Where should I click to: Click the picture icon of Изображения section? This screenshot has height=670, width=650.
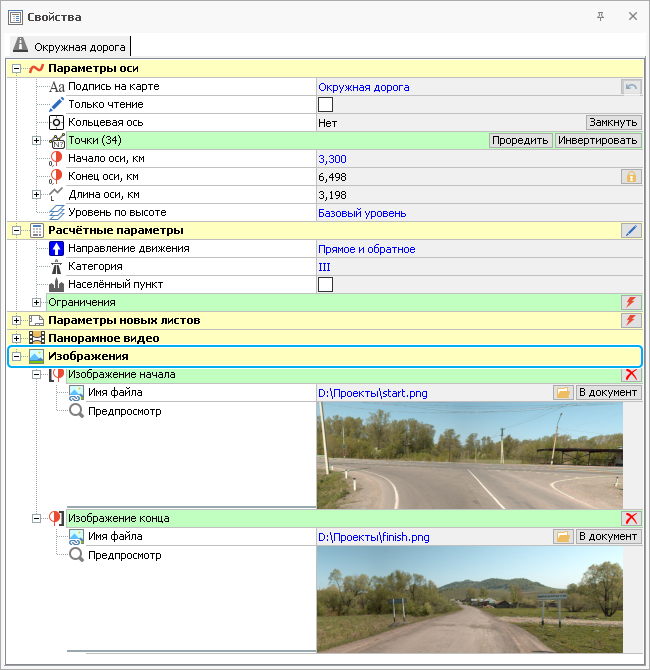coord(37,356)
